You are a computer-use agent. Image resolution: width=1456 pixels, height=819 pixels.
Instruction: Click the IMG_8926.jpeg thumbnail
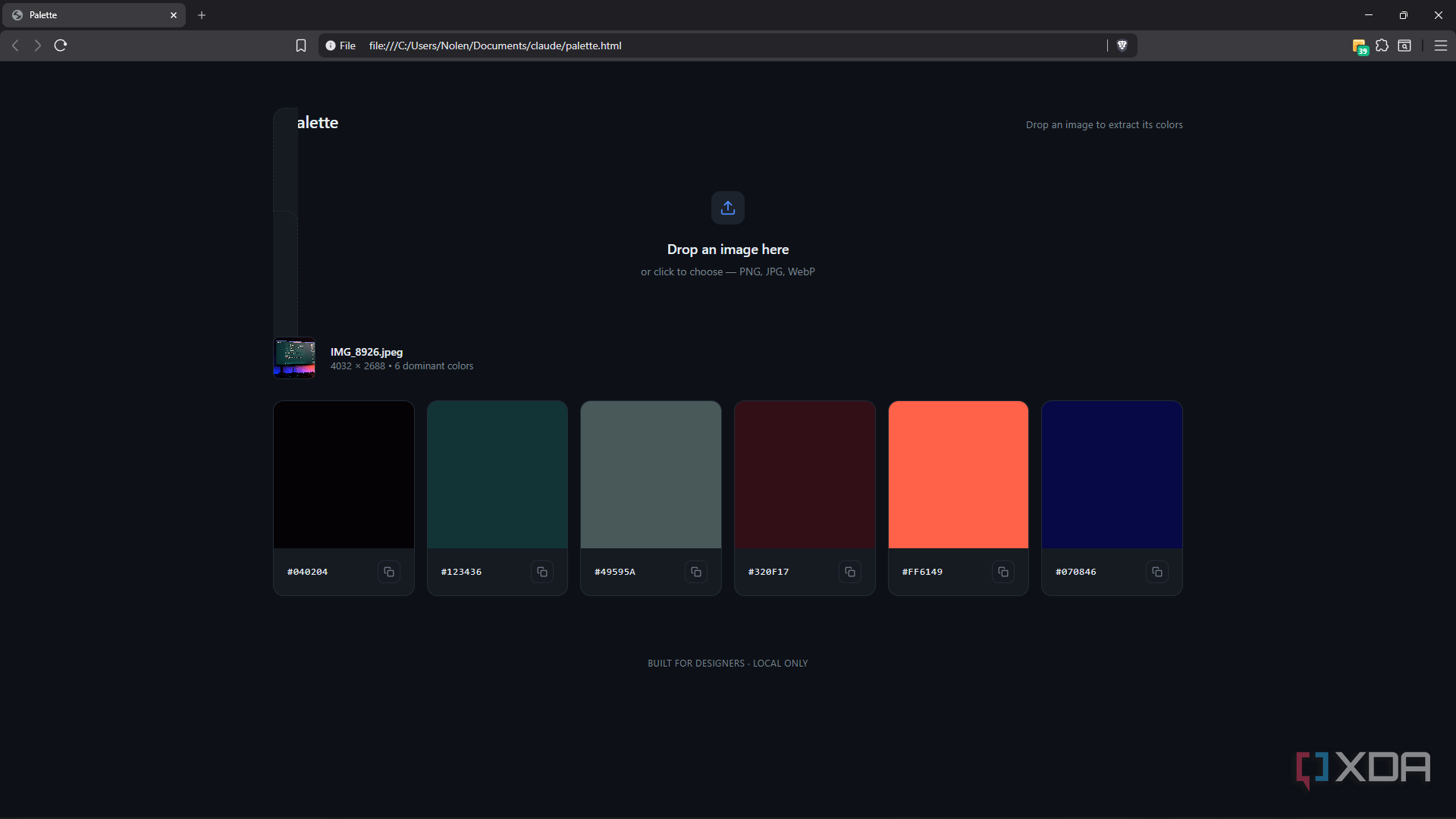[294, 358]
